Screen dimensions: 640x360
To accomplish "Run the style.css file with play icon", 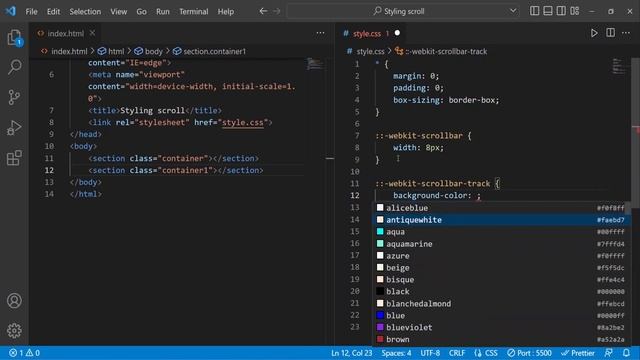I will pyautogui.click(x=594, y=33).
